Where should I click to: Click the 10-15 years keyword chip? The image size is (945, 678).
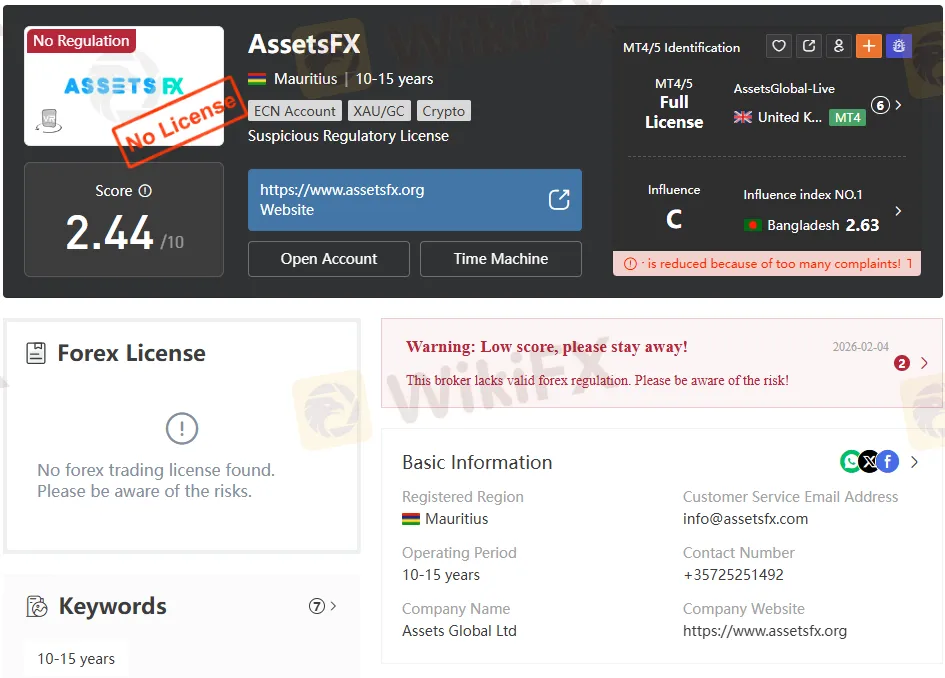(x=76, y=659)
